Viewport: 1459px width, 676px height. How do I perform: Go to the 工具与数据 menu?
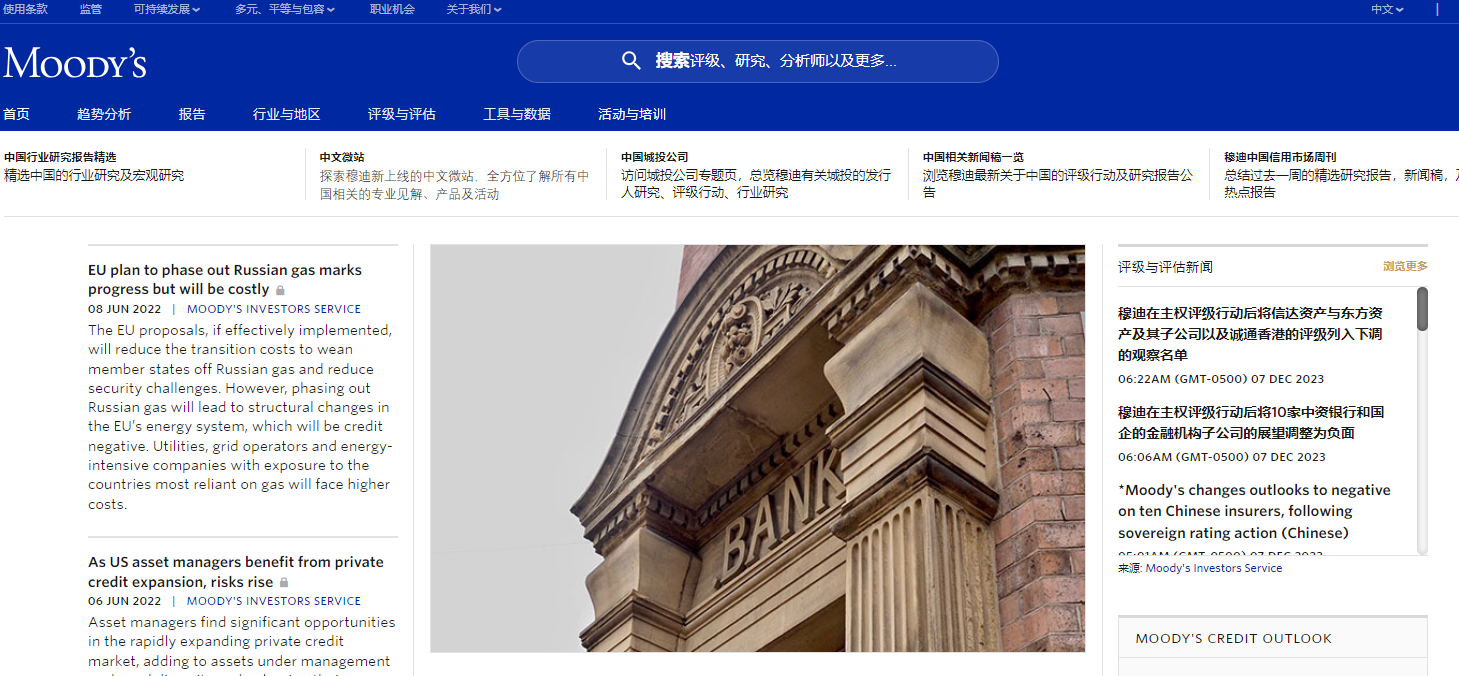point(517,114)
